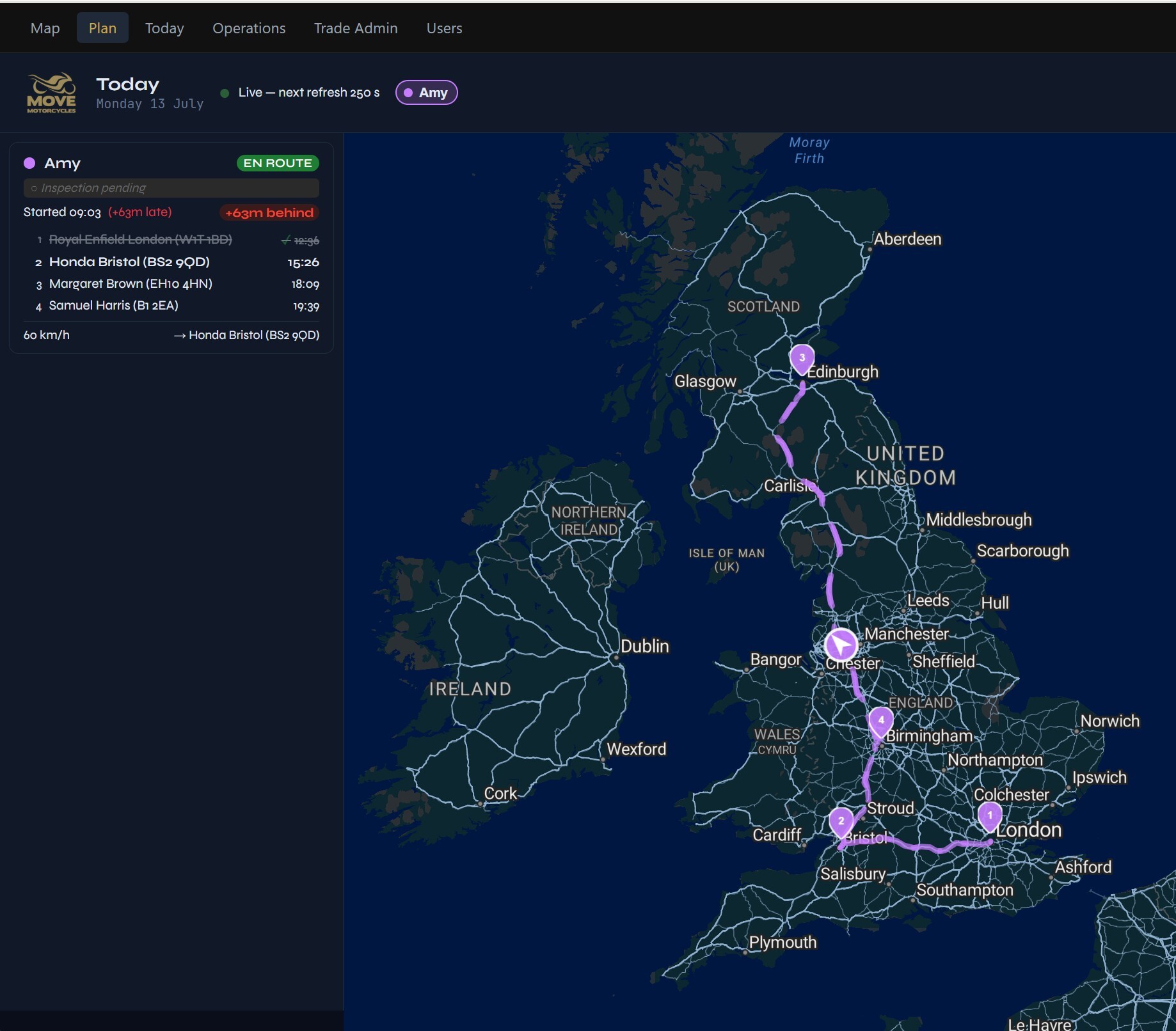Click map pin number 3 at Edinburgh

[802, 359]
